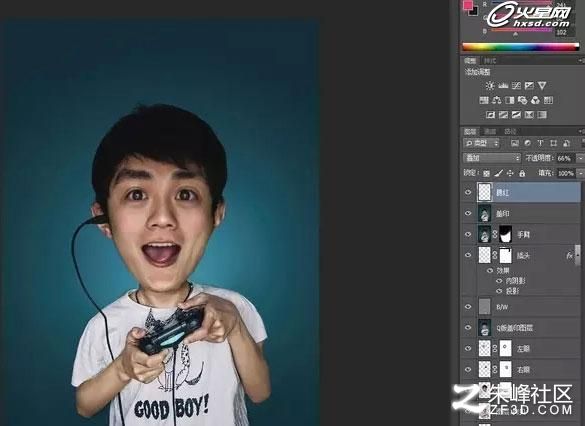Screen dimensions: 585x426
Task: Click the fx badge on the layer
Action: pyautogui.click(x=569, y=256)
